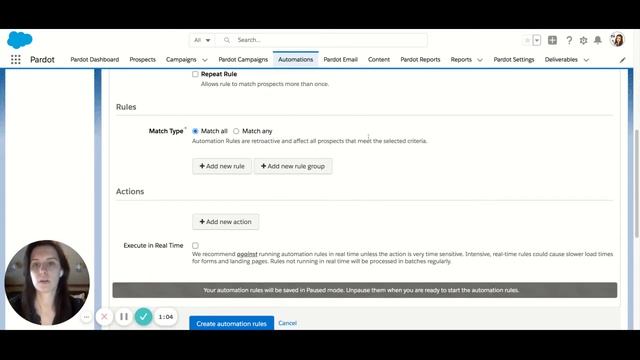640x360 pixels.
Task: Click the page vertical scrollbar
Action: point(637,183)
